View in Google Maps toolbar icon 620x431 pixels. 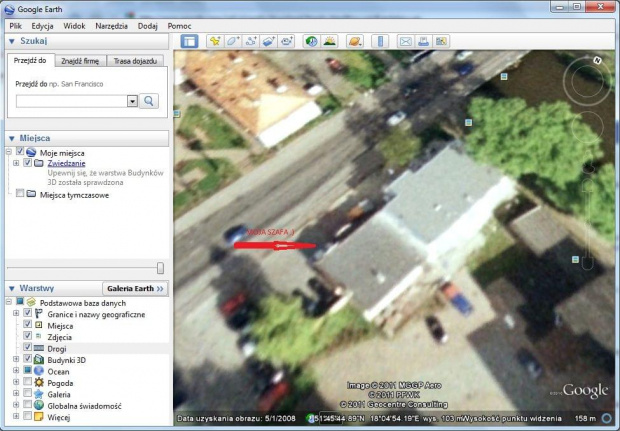(441, 41)
